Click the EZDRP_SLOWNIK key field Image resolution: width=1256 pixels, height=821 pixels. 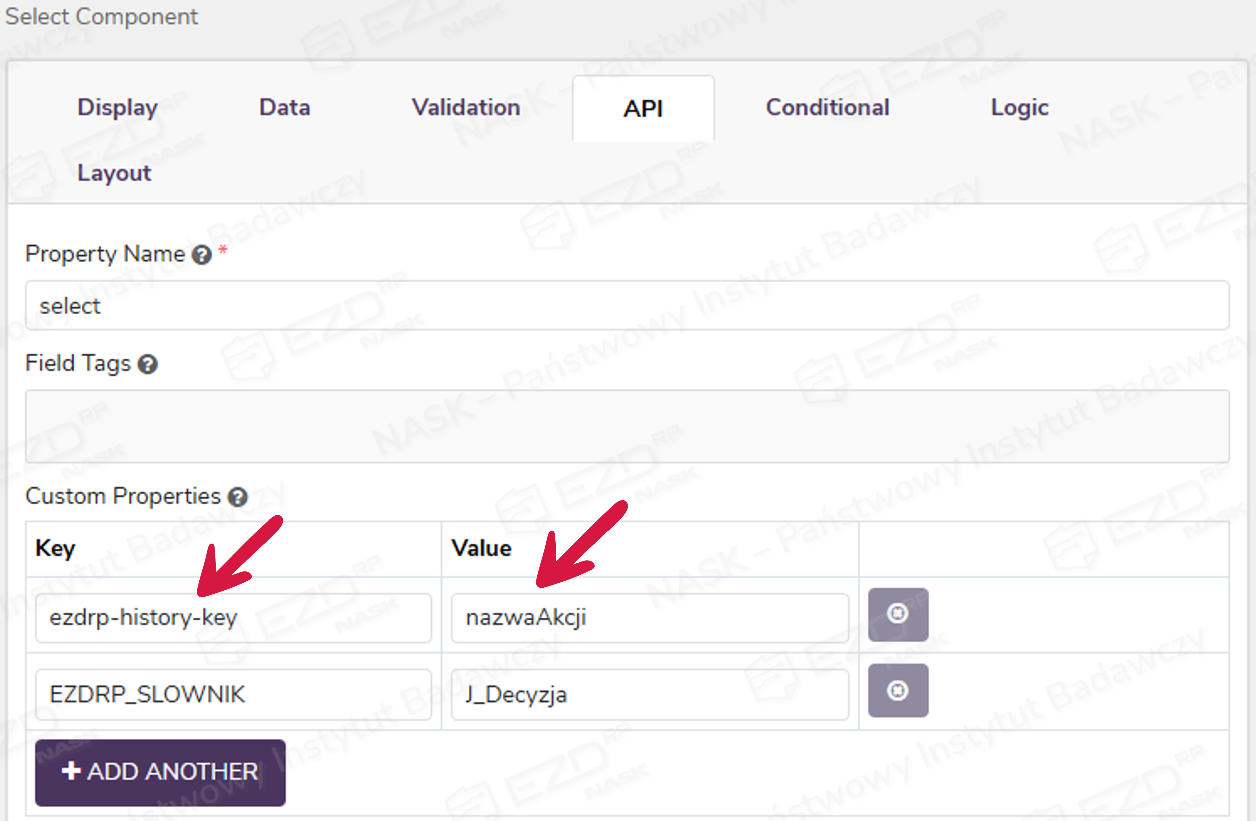pyautogui.click(x=233, y=695)
